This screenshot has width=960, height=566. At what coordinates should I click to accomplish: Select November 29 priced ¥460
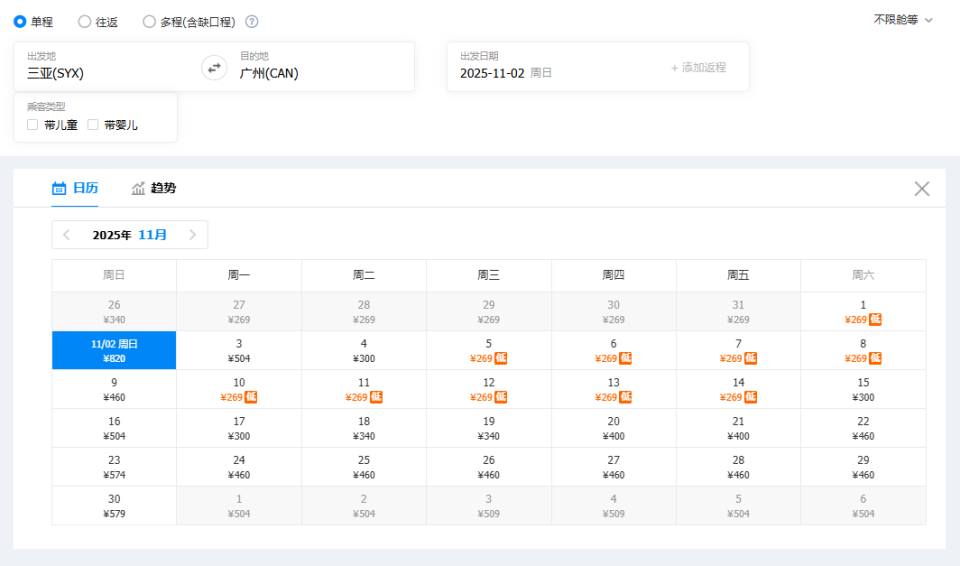[863, 467]
